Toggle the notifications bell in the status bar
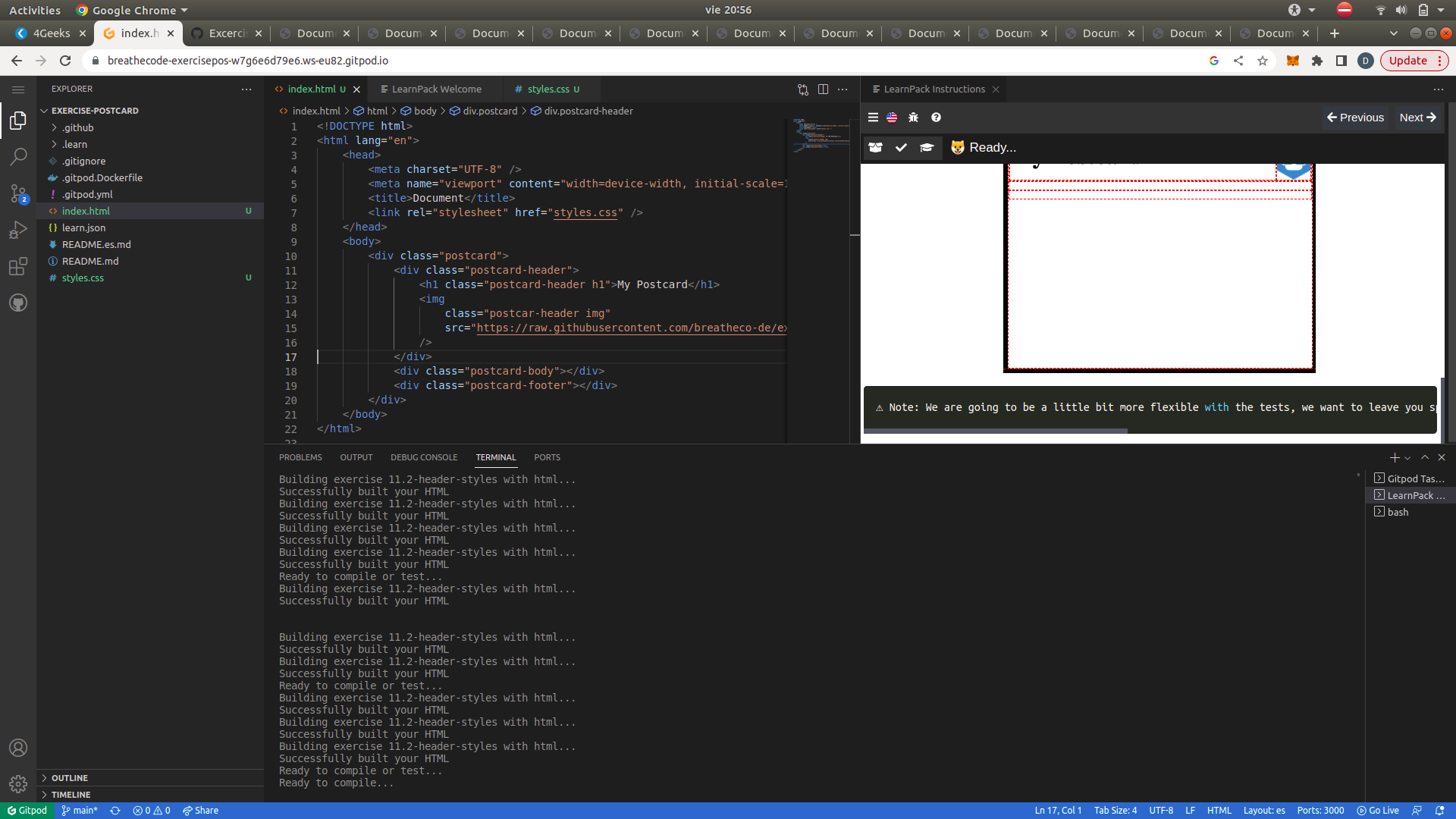 click(x=1444, y=810)
